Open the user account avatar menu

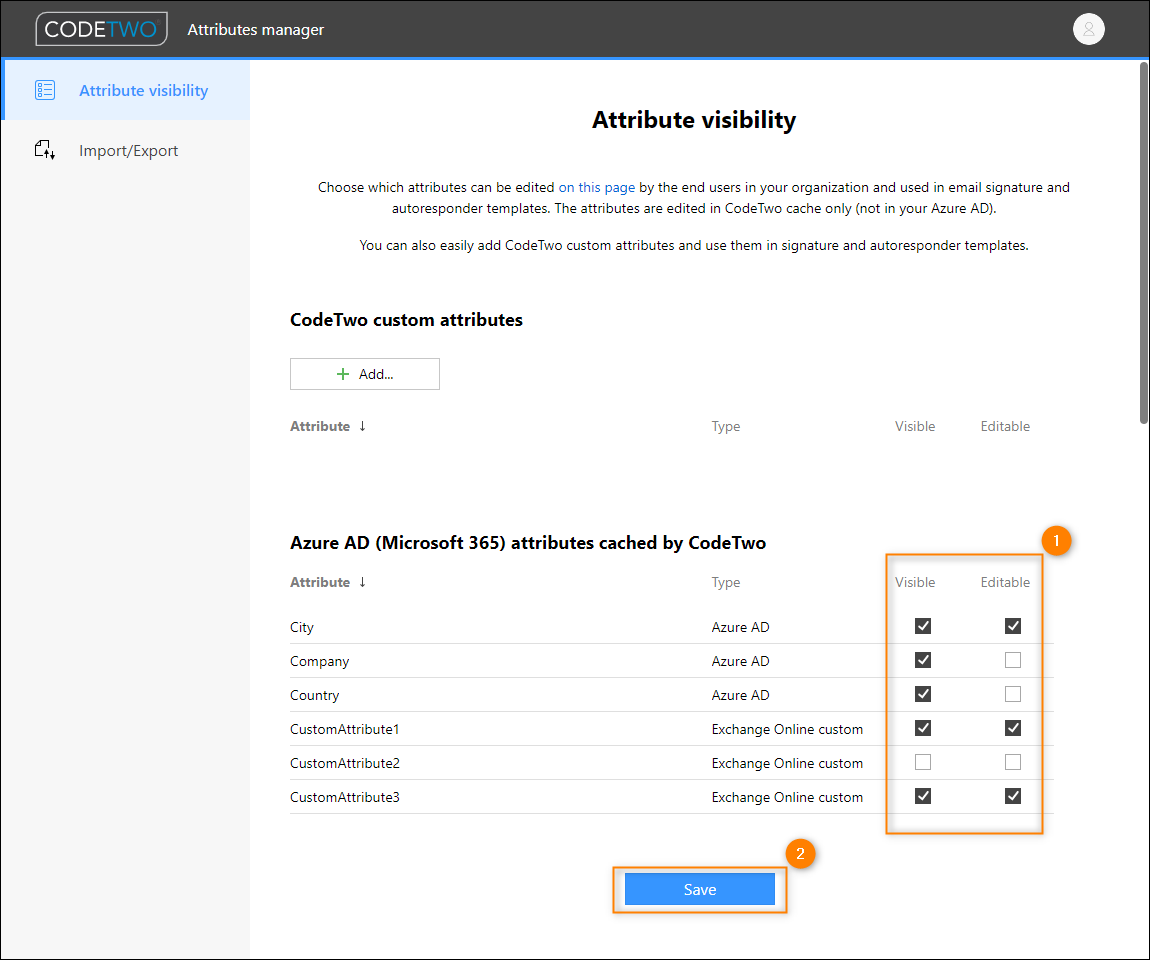(x=1088, y=29)
